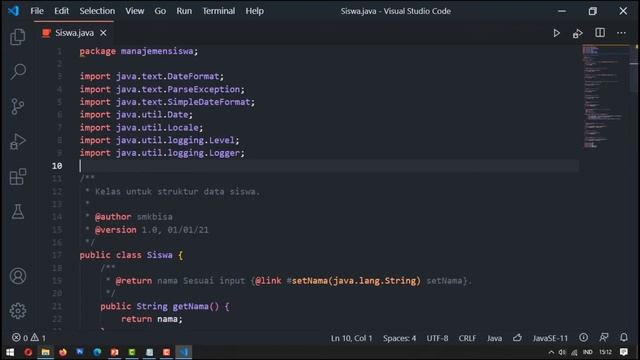Screen dimensions: 640x360
Task: Open the Windows Start button
Action: 10,352
